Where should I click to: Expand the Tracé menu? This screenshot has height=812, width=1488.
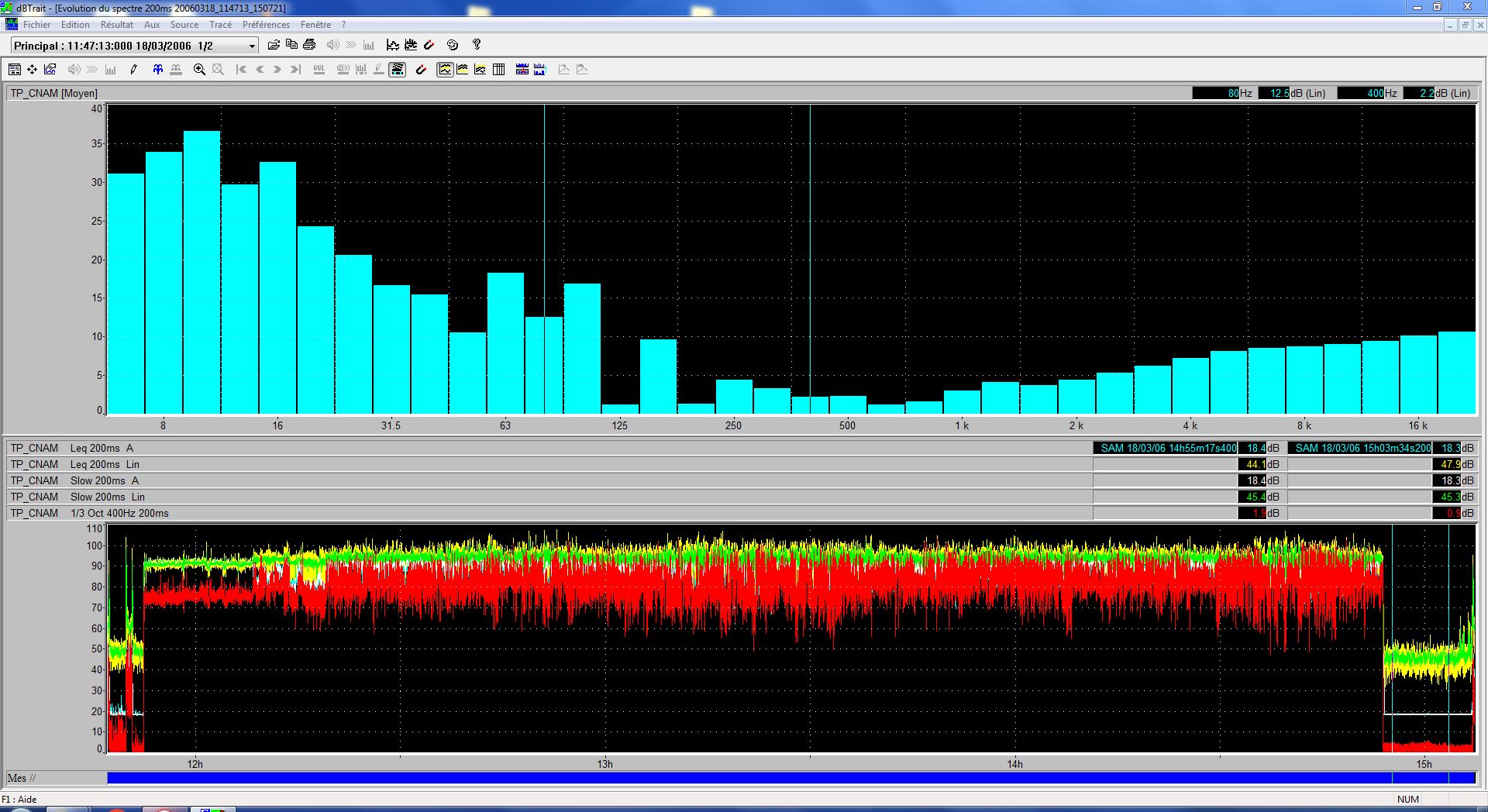220,25
